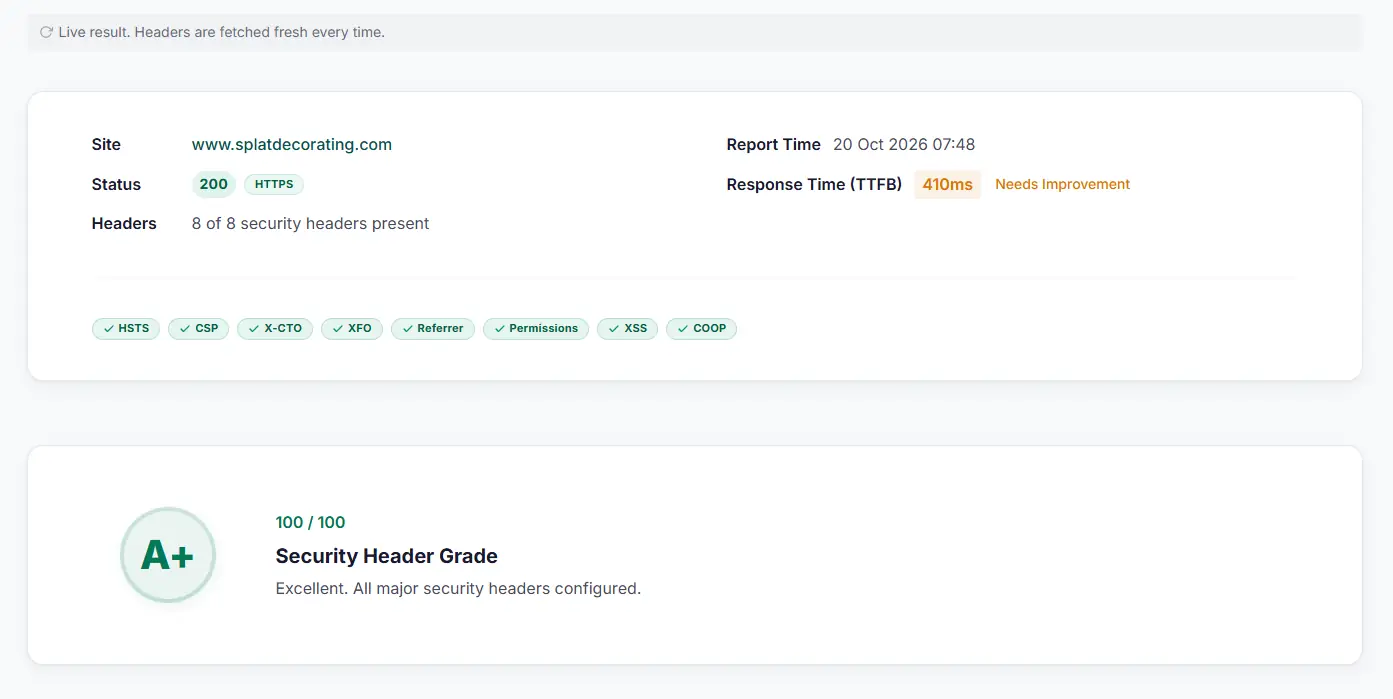Select the XFO header chip

(352, 328)
